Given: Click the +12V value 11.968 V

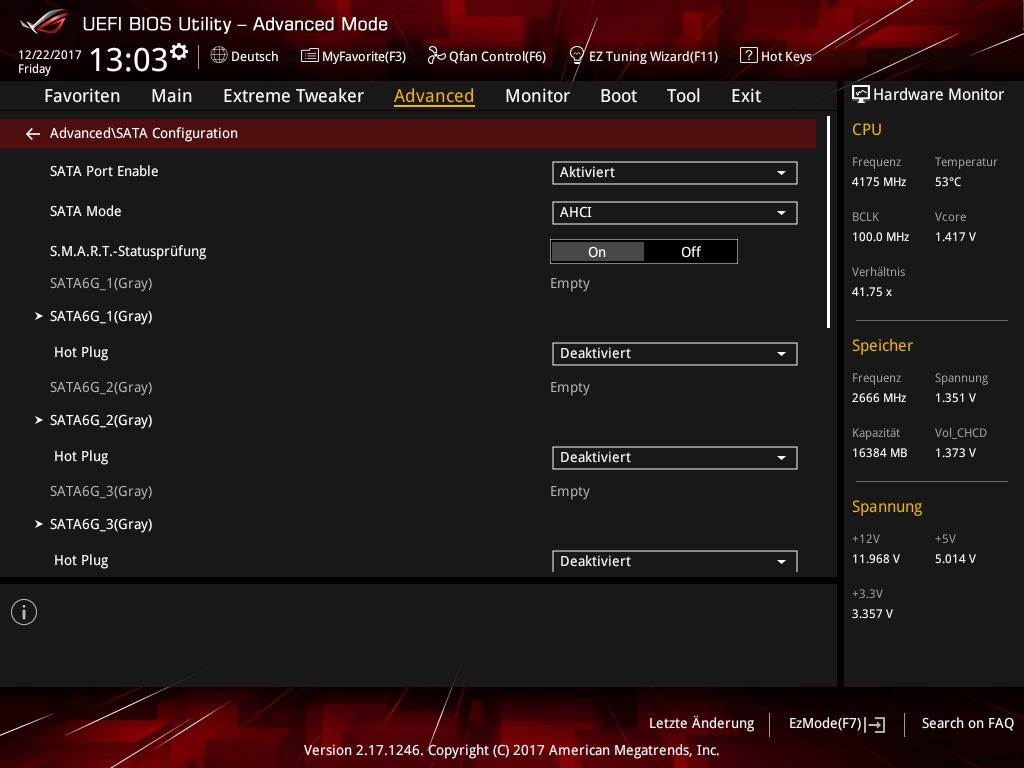Looking at the screenshot, I should pyautogui.click(x=876, y=559).
